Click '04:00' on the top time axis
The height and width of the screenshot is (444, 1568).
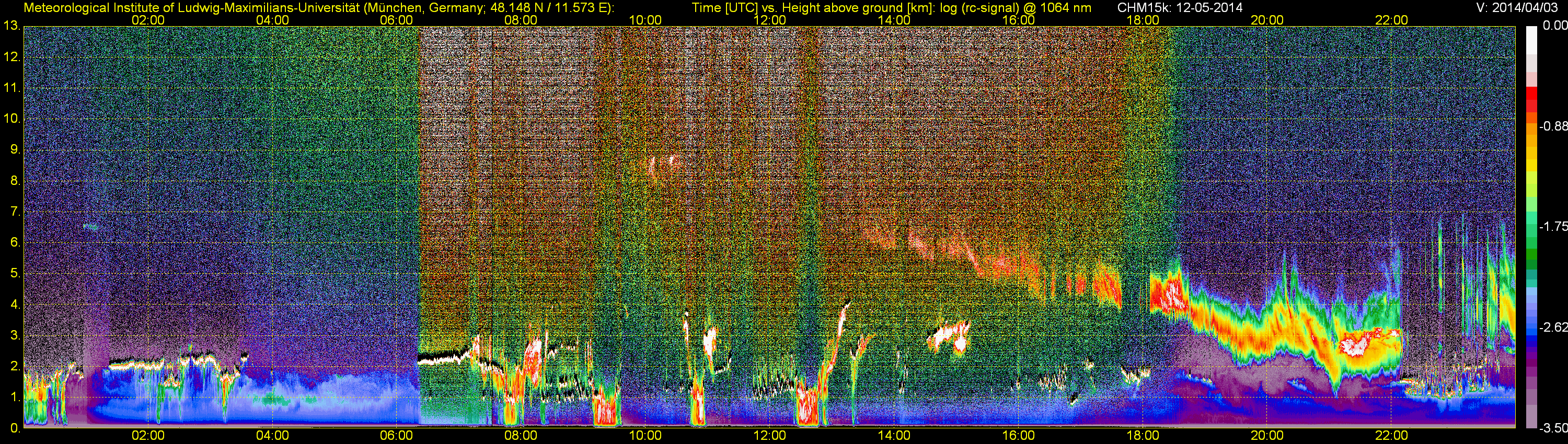click(x=272, y=20)
